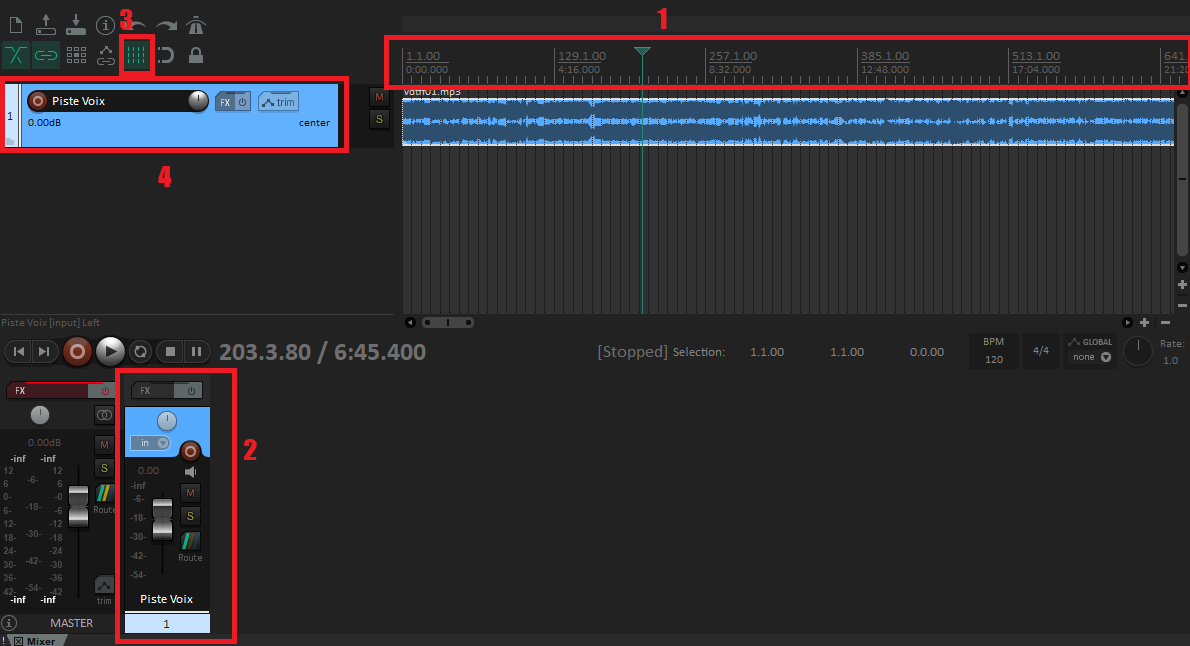Image resolution: width=1190 pixels, height=646 pixels.
Task: Mute the Piste Voix track
Action: (379, 97)
